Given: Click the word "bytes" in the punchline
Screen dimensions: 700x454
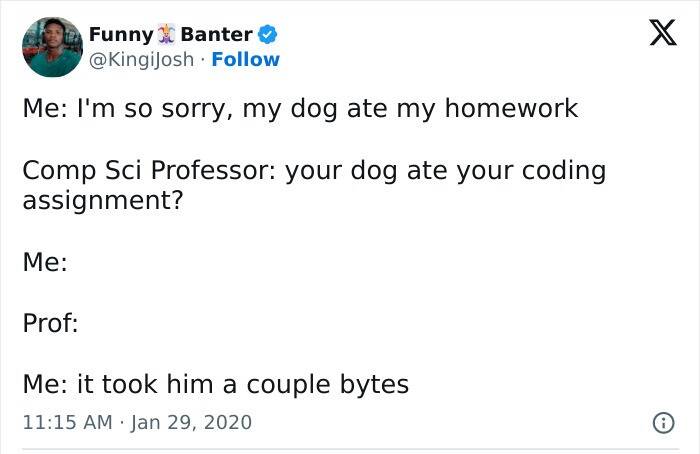Looking at the screenshot, I should tap(369, 385).
